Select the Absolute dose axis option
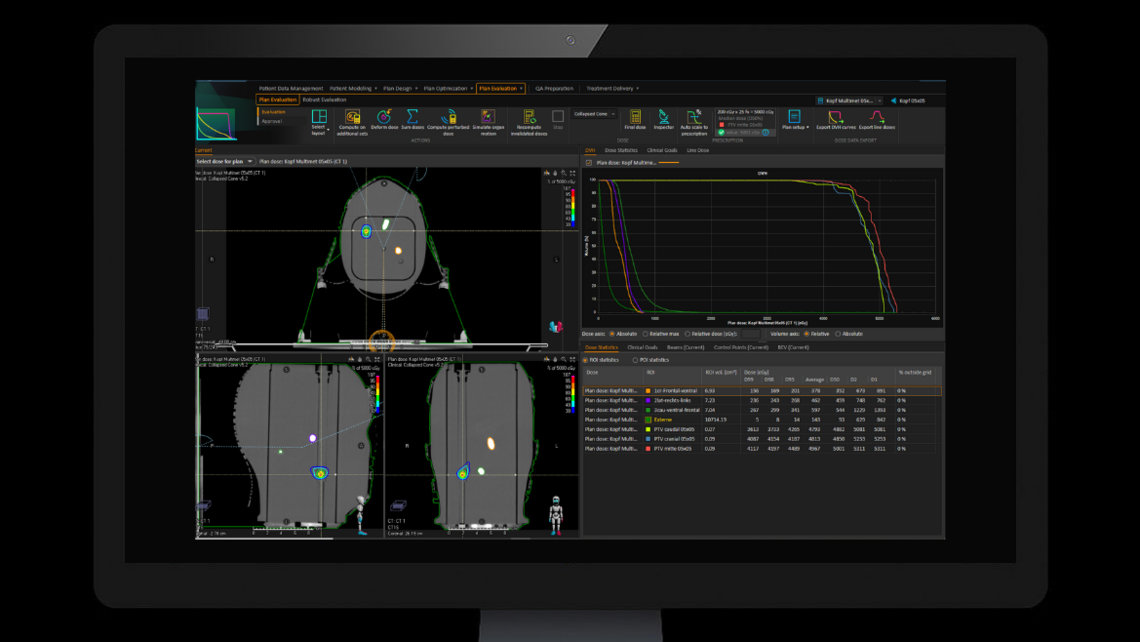 [611, 335]
